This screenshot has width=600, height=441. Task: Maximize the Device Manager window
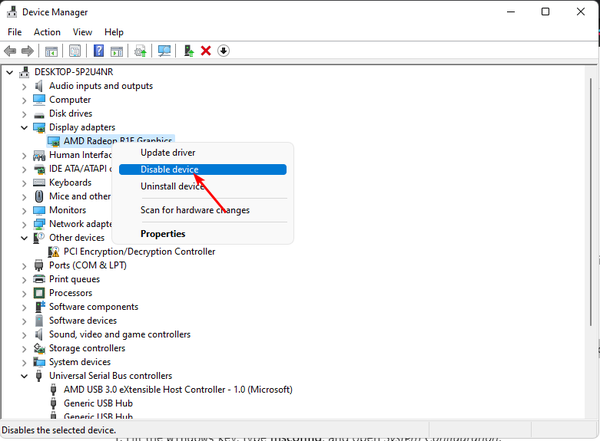point(545,12)
